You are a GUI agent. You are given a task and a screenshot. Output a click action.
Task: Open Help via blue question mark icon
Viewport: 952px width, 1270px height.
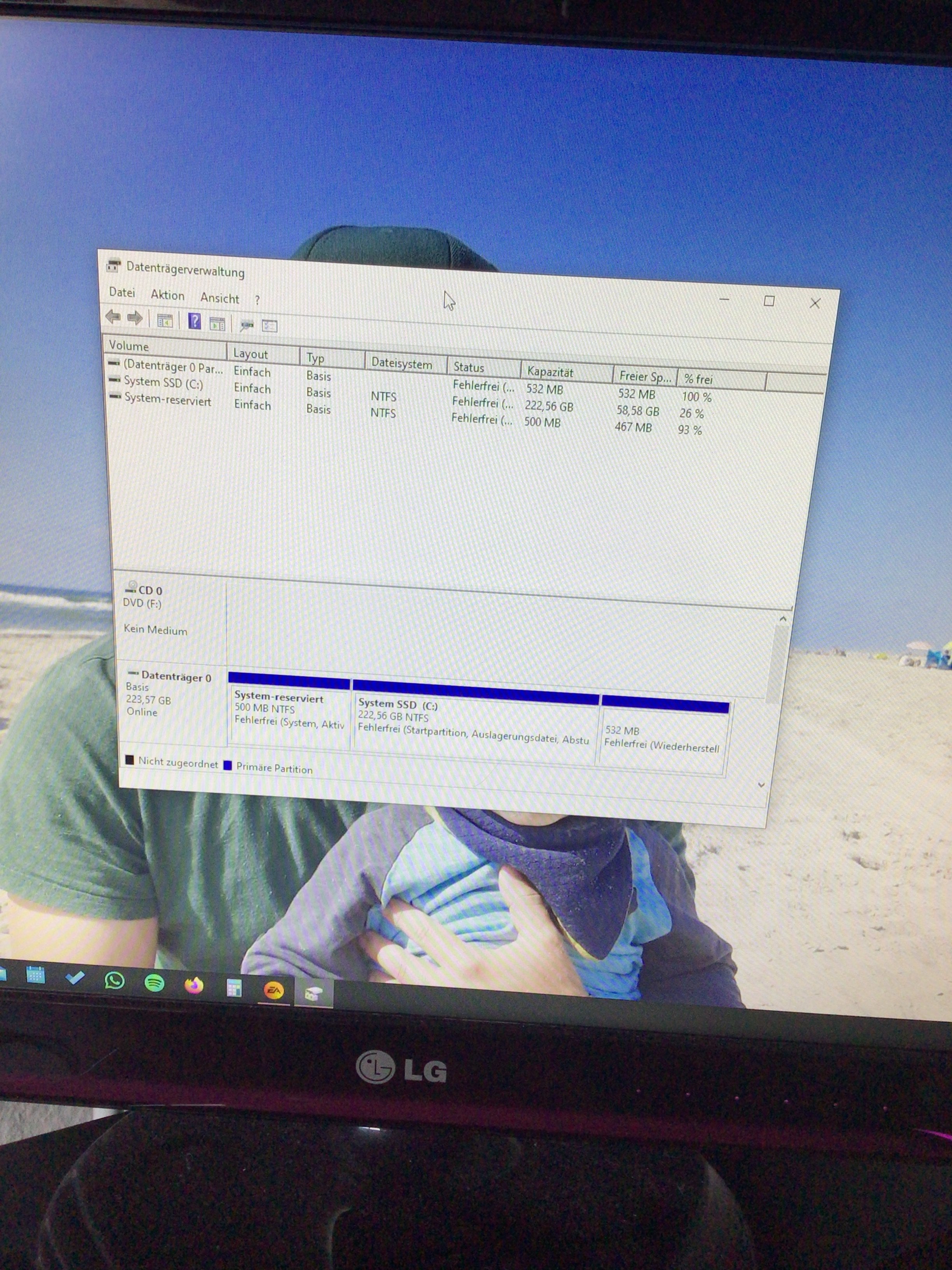tap(194, 321)
